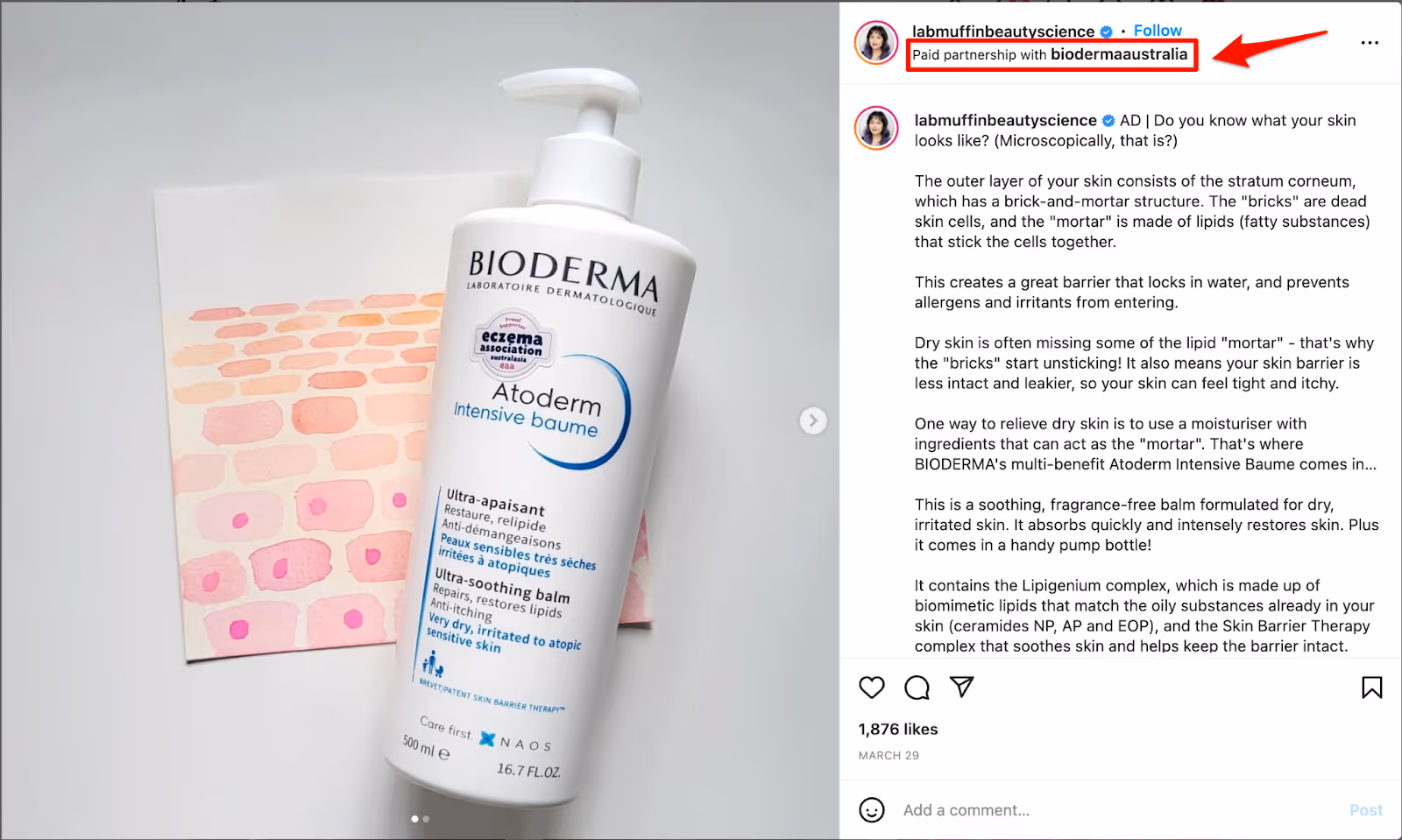Open labmuffinbeautyscience username in the header
Viewport: 1402px width, 840px height.
coord(1003,32)
